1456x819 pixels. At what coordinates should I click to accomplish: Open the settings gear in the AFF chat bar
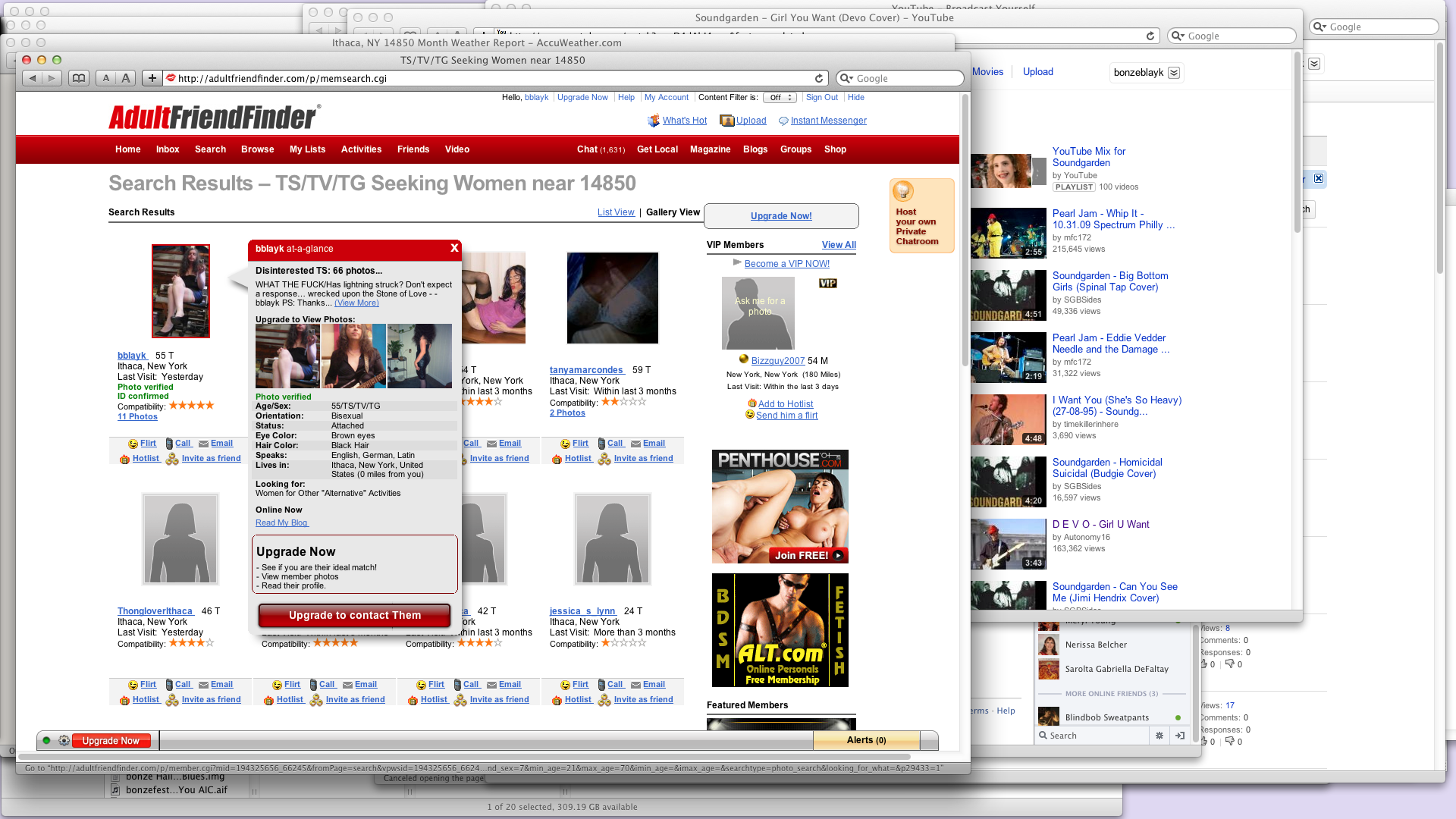tap(64, 740)
